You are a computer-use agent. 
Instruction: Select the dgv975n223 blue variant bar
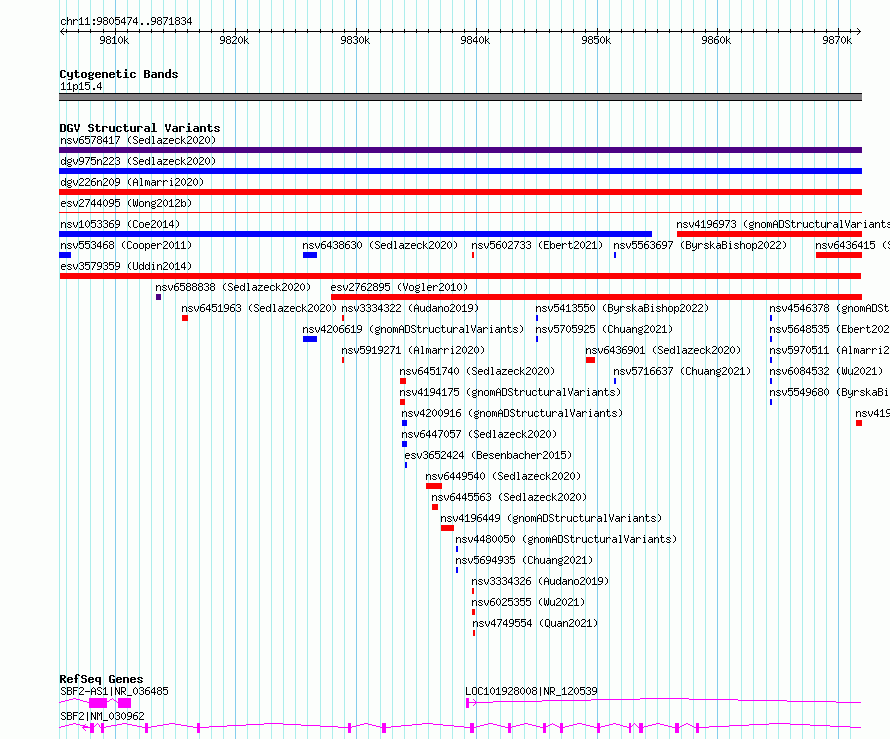tap(460, 171)
